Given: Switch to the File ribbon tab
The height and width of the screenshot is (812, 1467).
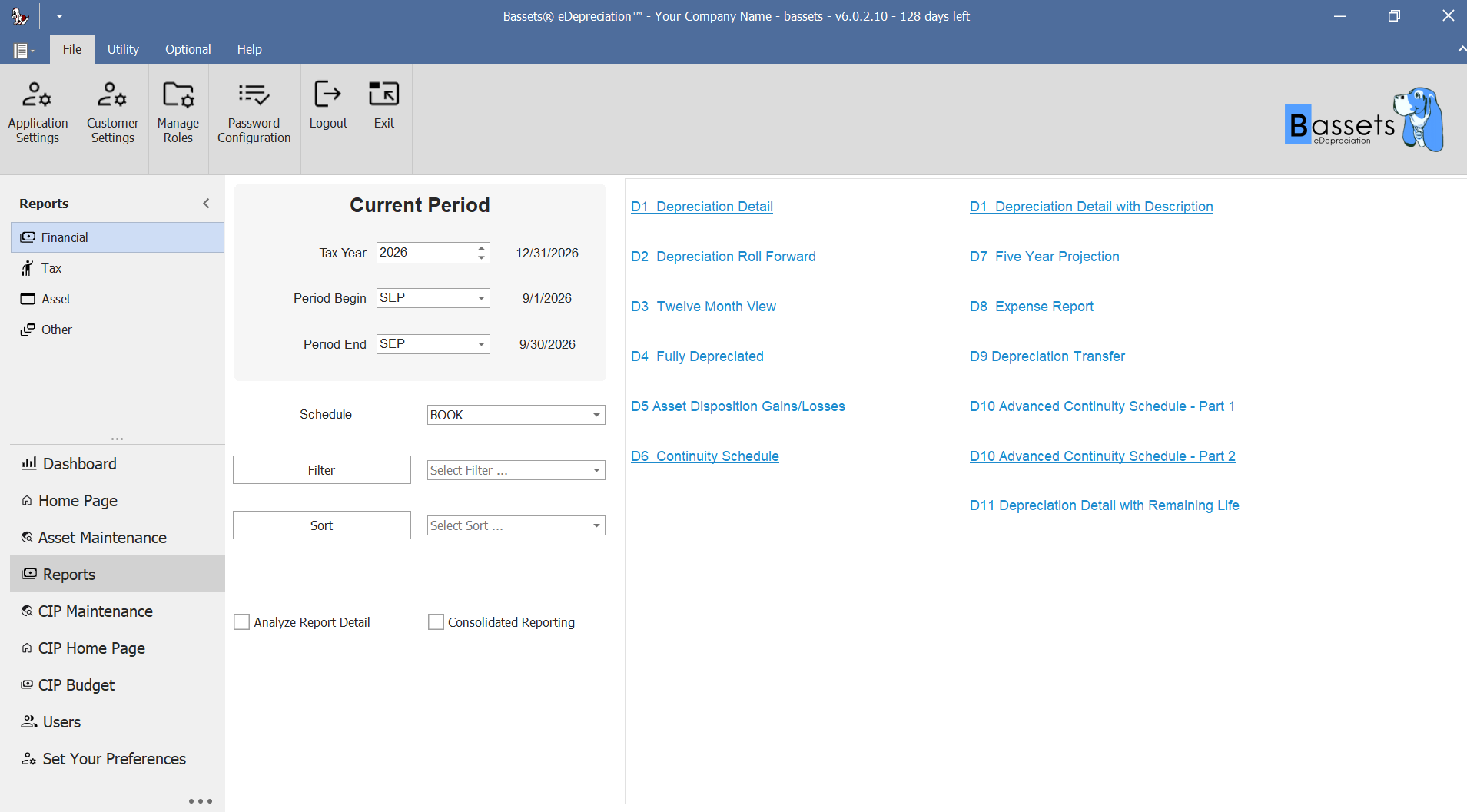Looking at the screenshot, I should (x=72, y=49).
